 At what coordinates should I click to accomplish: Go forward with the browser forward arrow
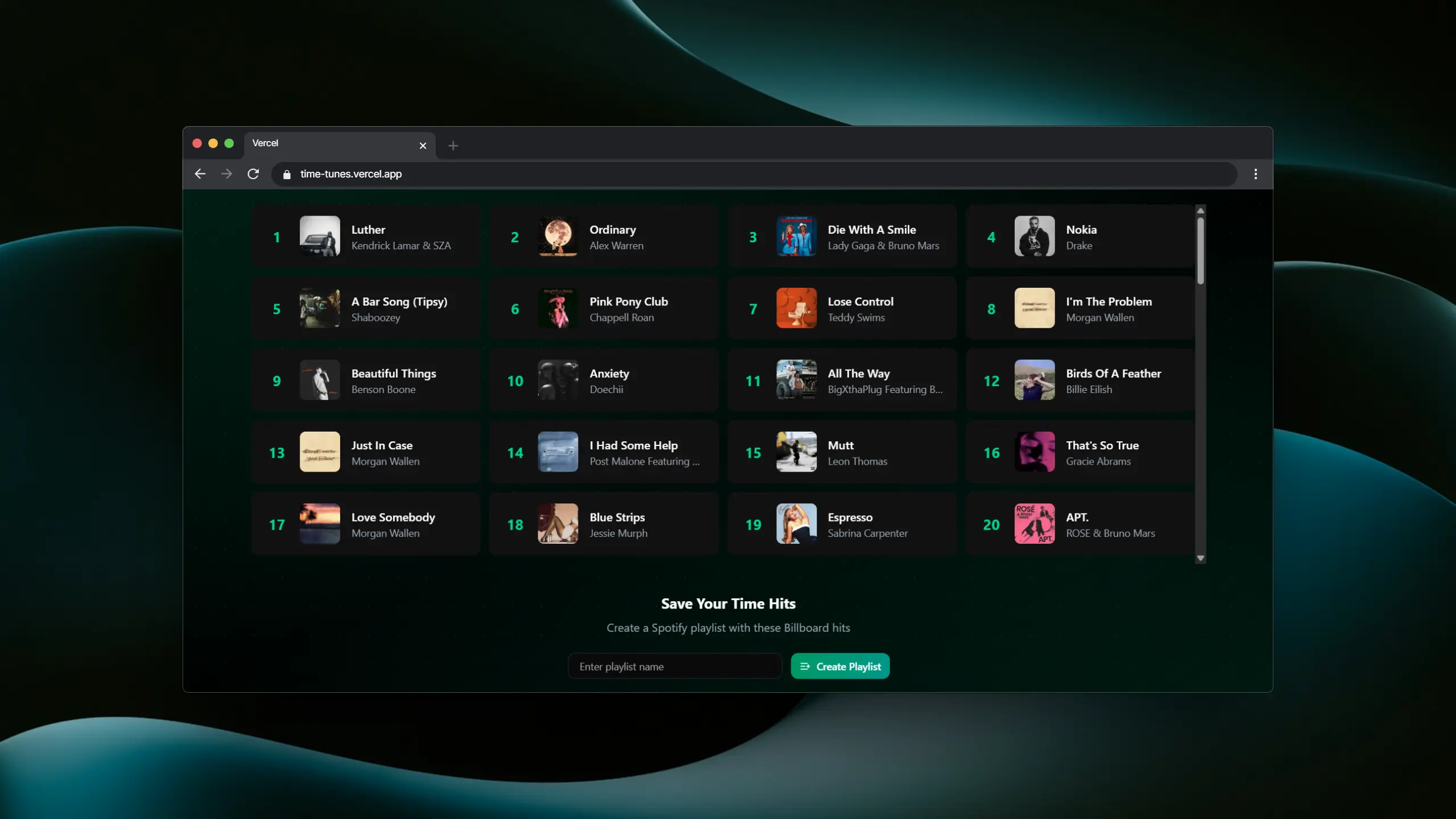coord(226,174)
